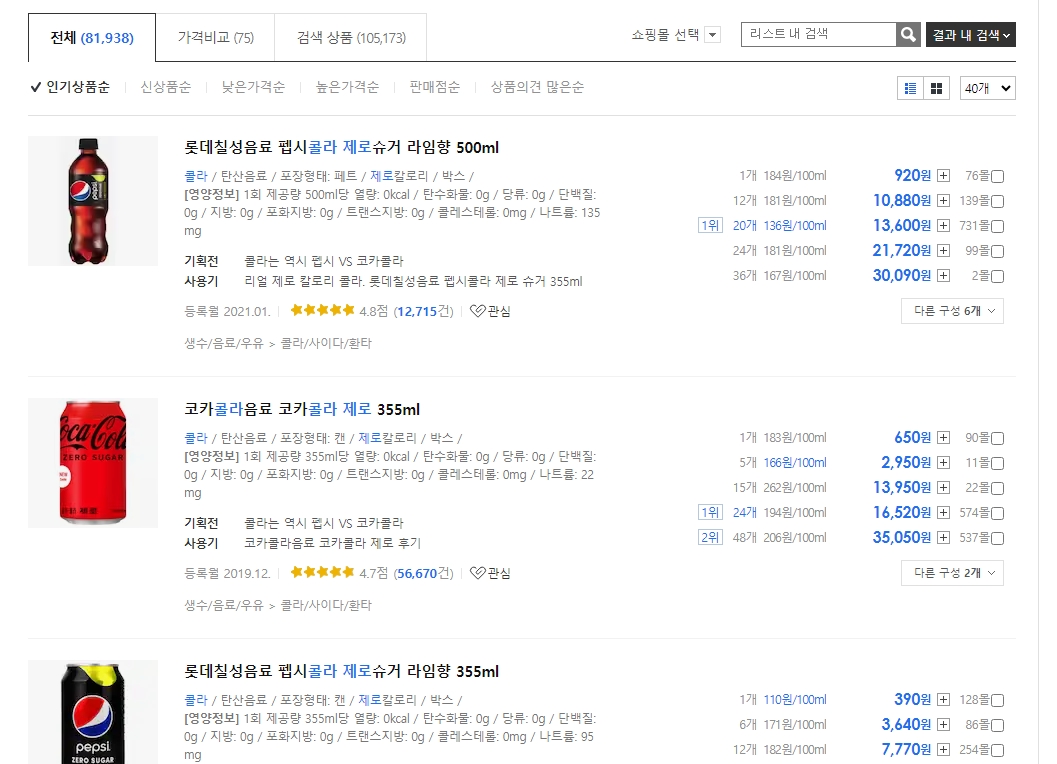This screenshot has height=764, width=1057.
Task: Sort by 판매점순
Action: [435, 87]
